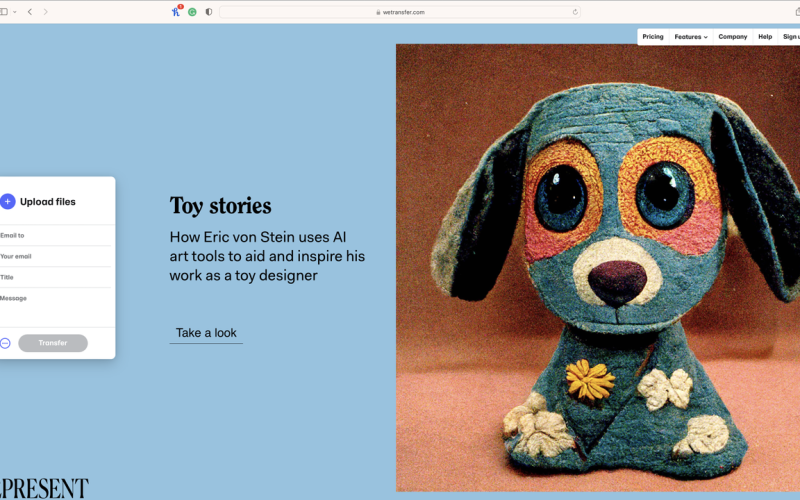This screenshot has width=800, height=500.
Task: Go forward with the browser forward arrow
Action: pos(45,12)
